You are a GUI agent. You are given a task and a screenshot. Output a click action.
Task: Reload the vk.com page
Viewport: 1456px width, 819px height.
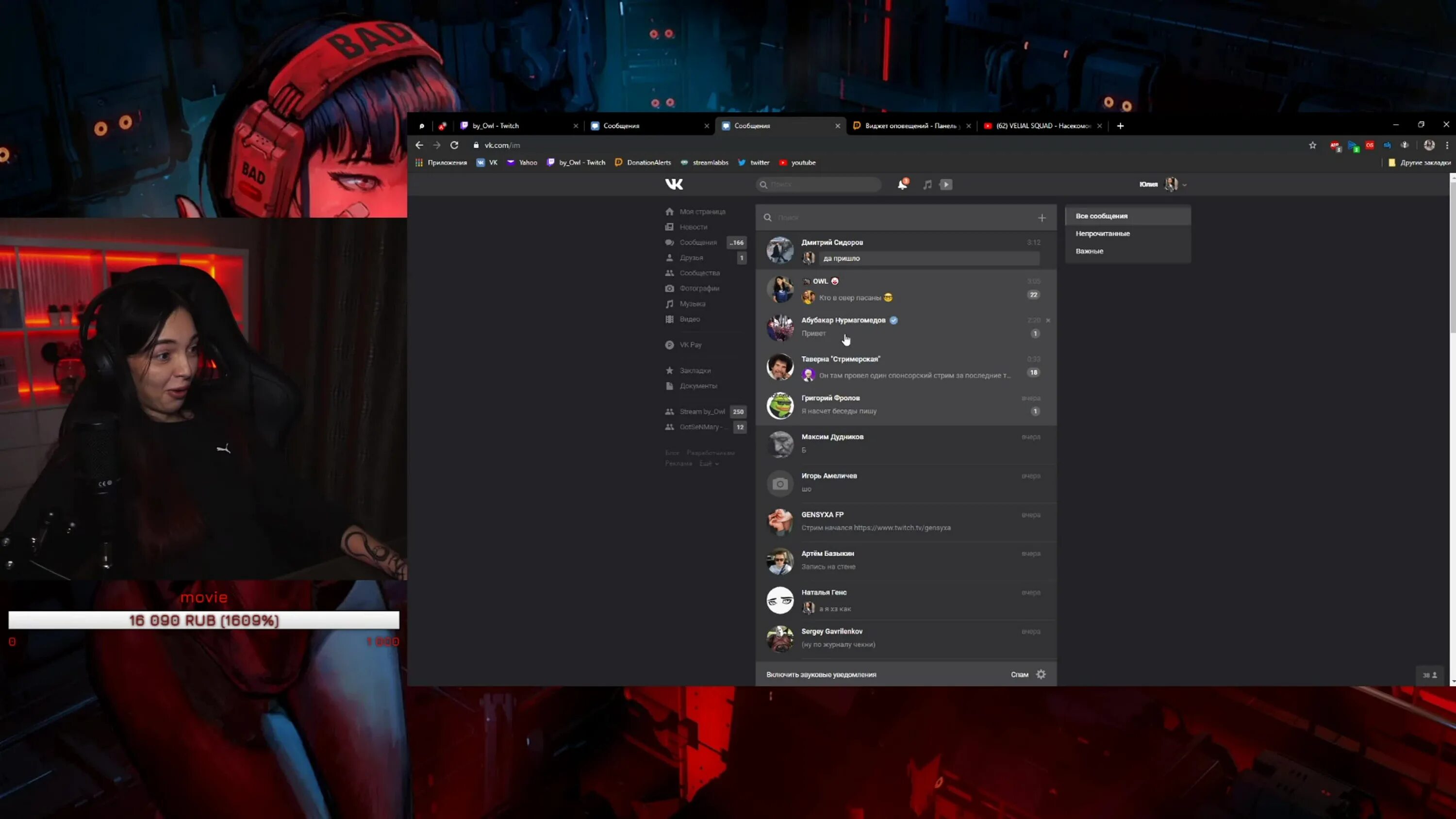[x=454, y=145]
